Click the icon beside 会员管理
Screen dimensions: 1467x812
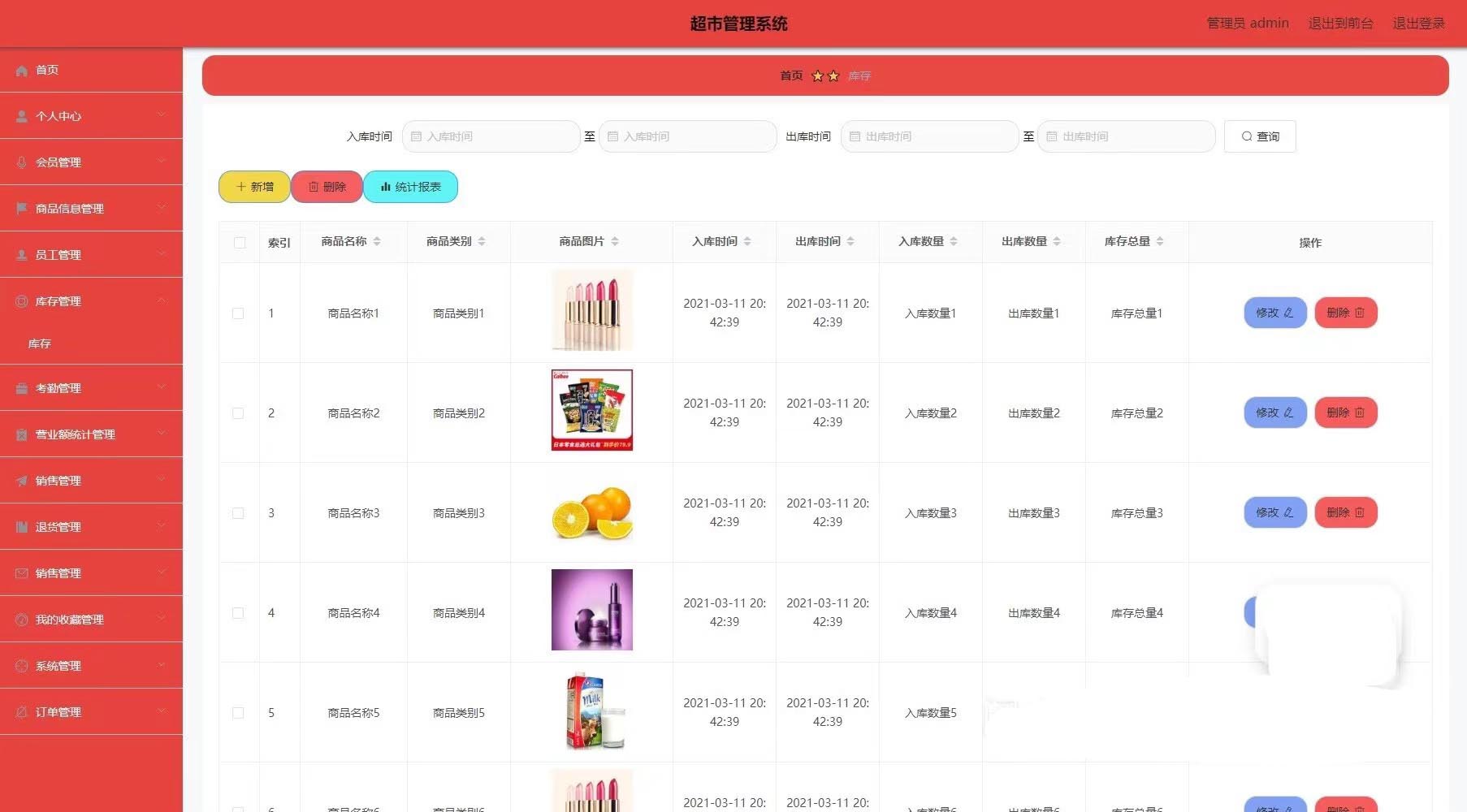[22, 163]
